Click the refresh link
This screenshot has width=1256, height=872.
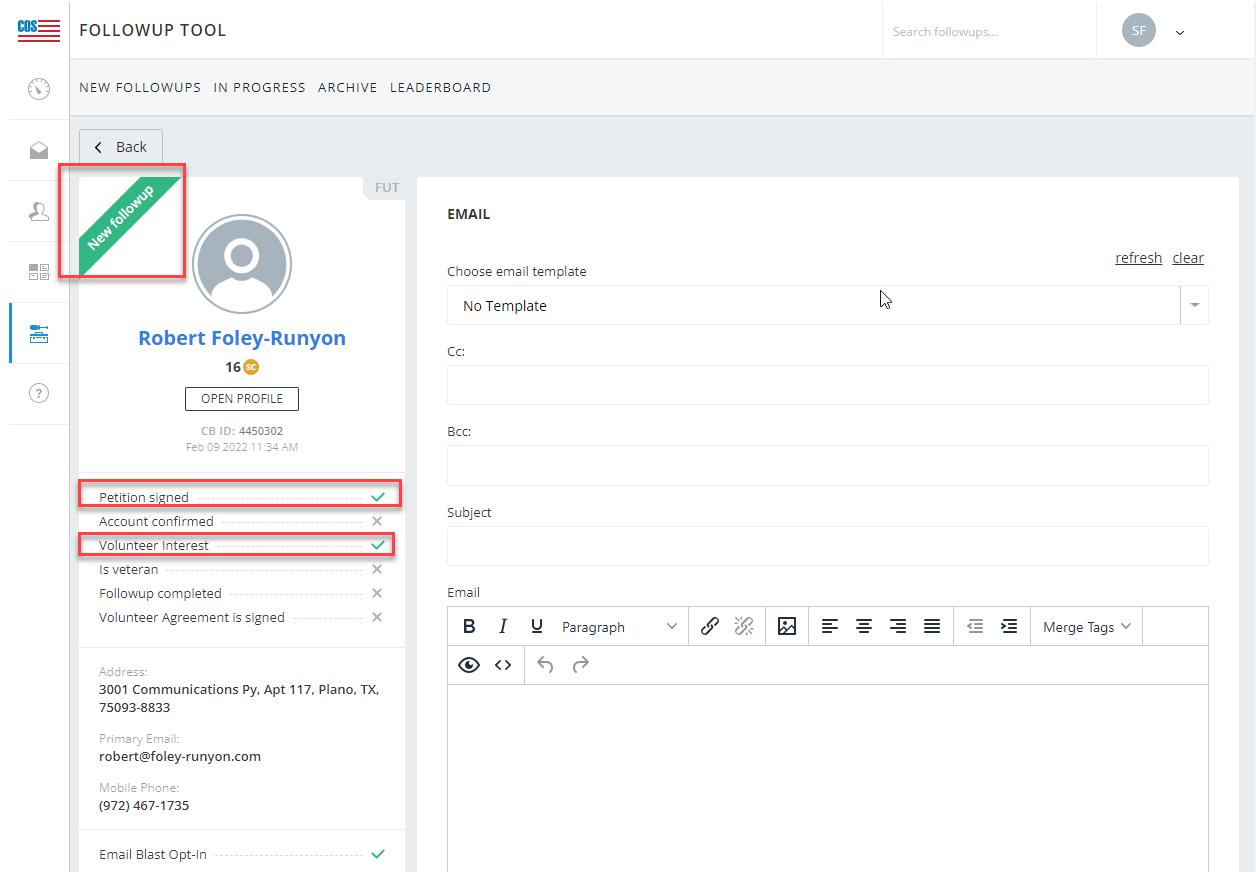pyautogui.click(x=1138, y=258)
